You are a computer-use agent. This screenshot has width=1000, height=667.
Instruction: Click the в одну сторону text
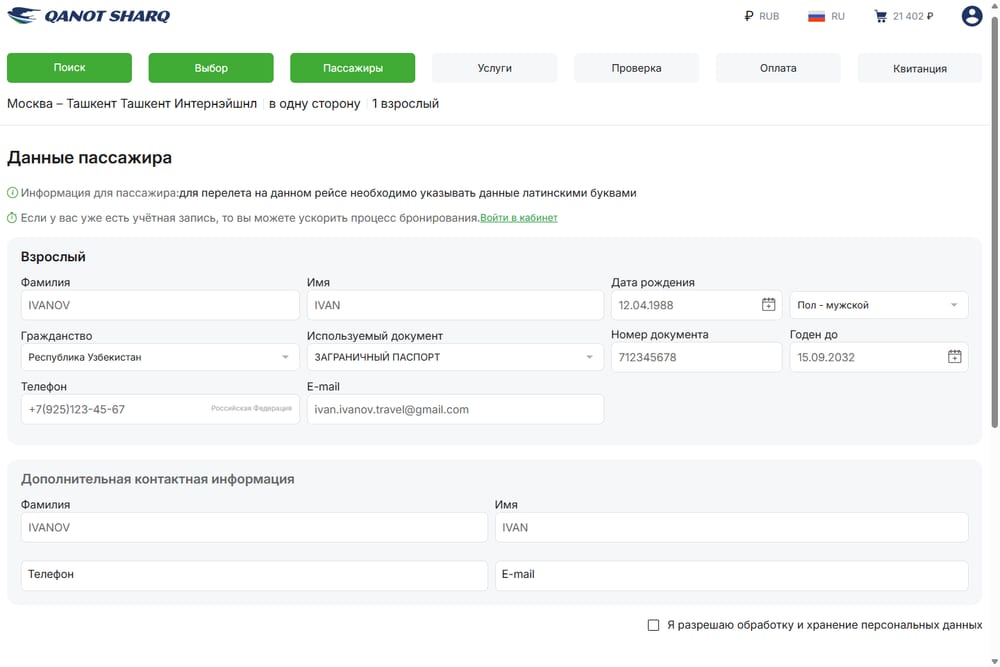[314, 103]
